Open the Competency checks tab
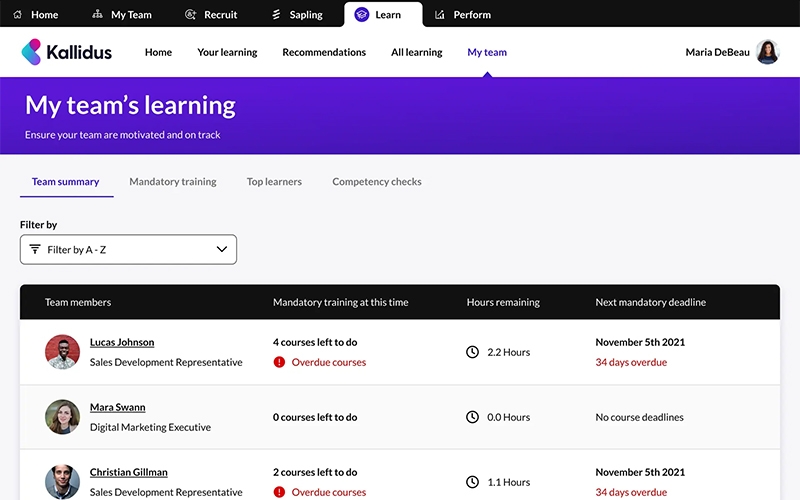The image size is (800, 500). [377, 182]
